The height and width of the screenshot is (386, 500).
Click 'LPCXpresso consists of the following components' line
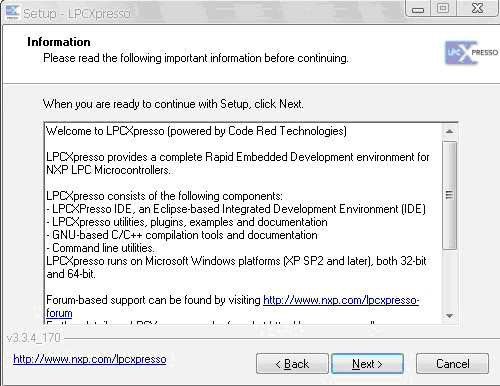164,196
